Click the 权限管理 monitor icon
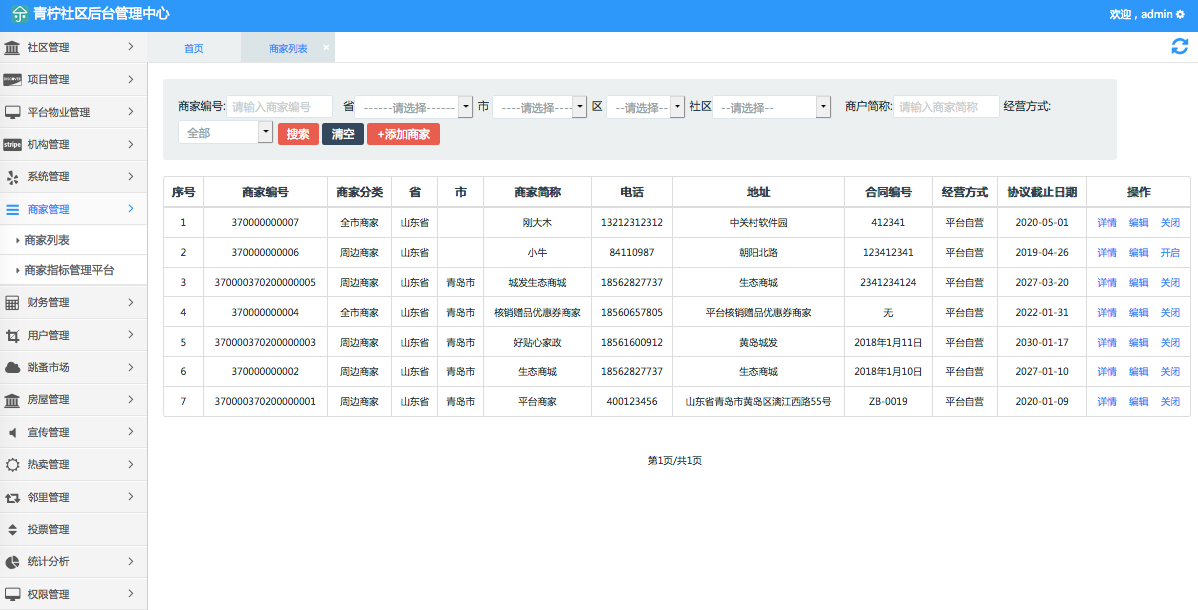Image resolution: width=1198 pixels, height=610 pixels. (12, 594)
